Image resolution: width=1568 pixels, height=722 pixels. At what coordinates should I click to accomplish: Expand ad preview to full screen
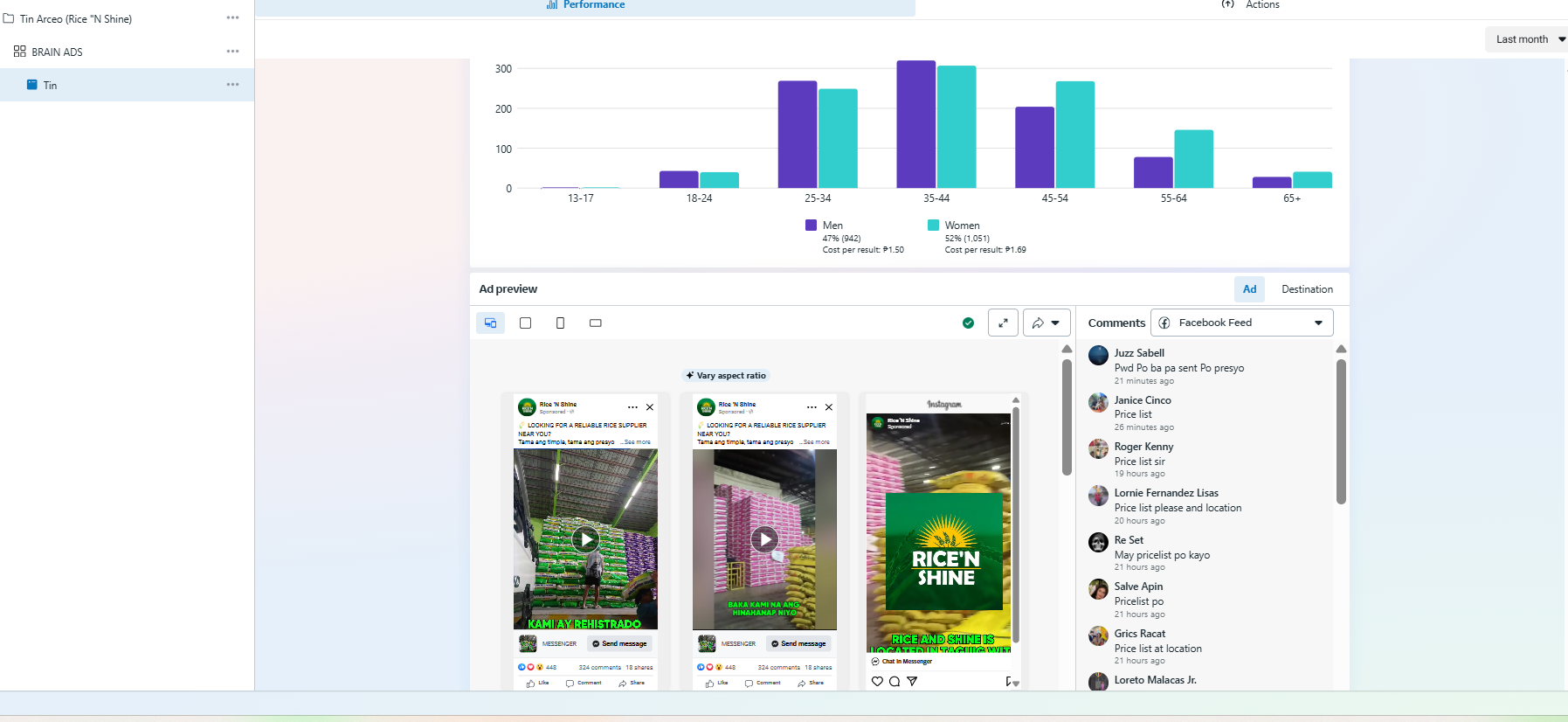pyautogui.click(x=1003, y=323)
